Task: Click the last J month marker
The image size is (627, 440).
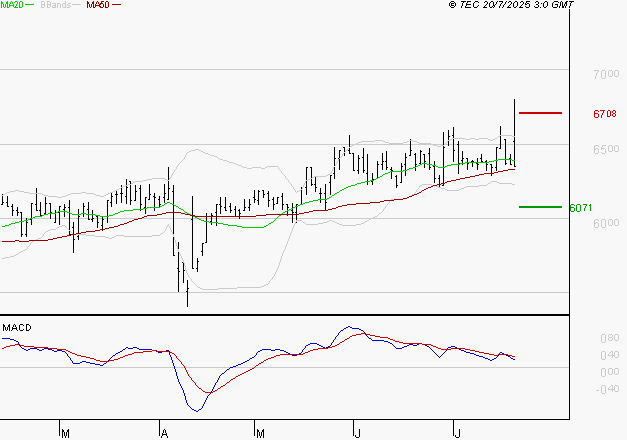Action: point(456,433)
